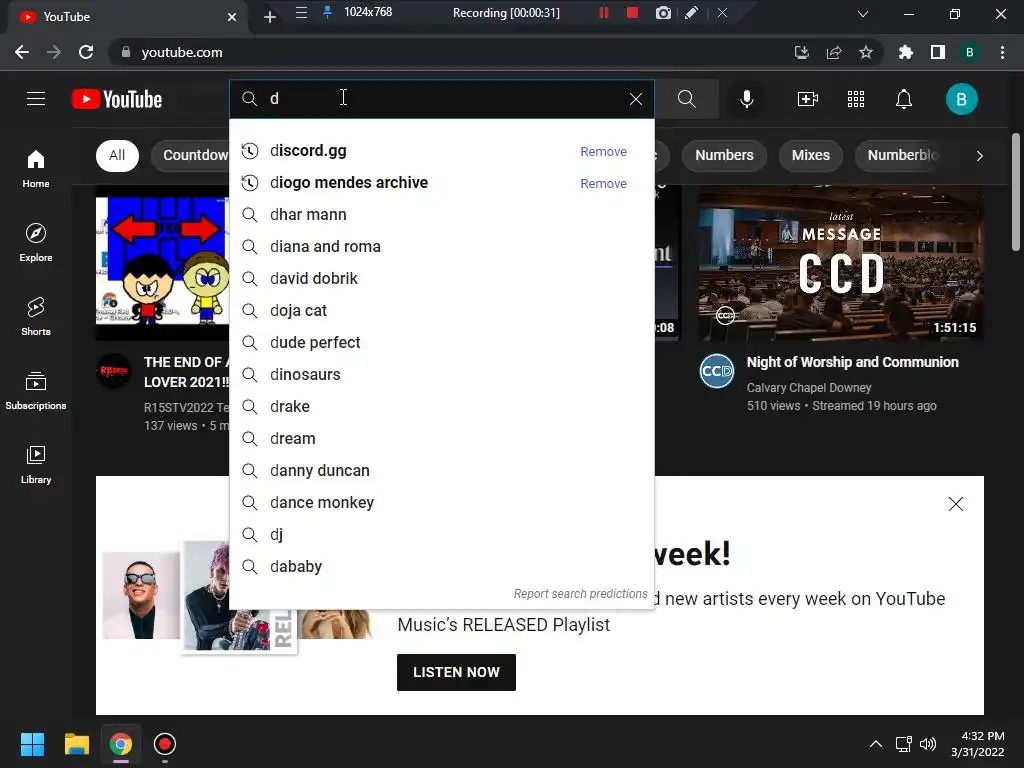
Task: Stop the recording with red square
Action: 632,12
